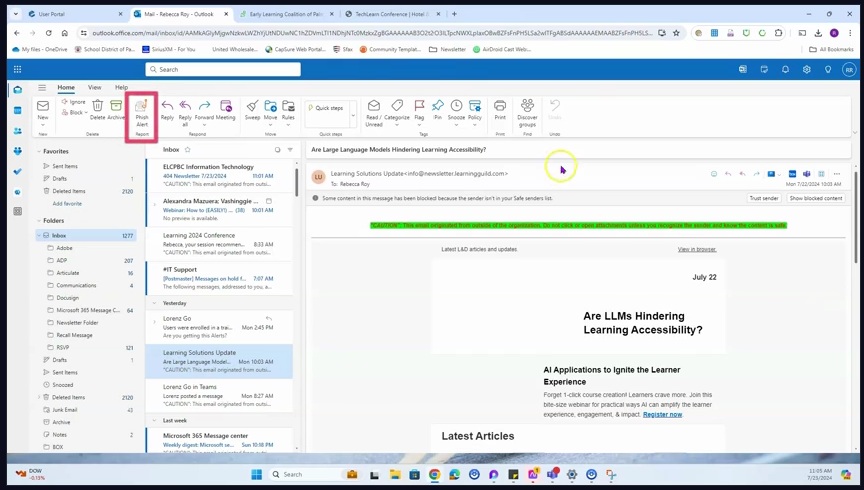This screenshot has height=490, width=864.
Task: Expand the Deleted Items folder chevron
Action: tap(39, 397)
